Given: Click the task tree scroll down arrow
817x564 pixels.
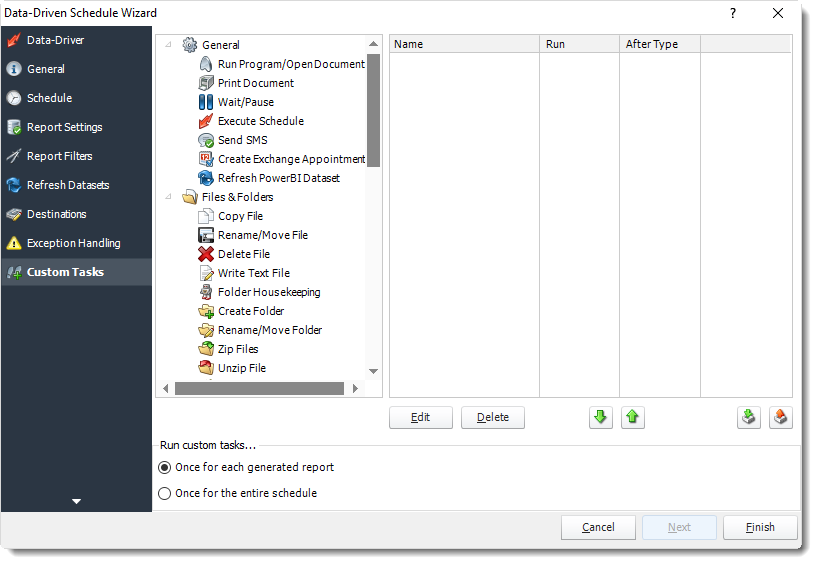Looking at the screenshot, I should pos(373,371).
